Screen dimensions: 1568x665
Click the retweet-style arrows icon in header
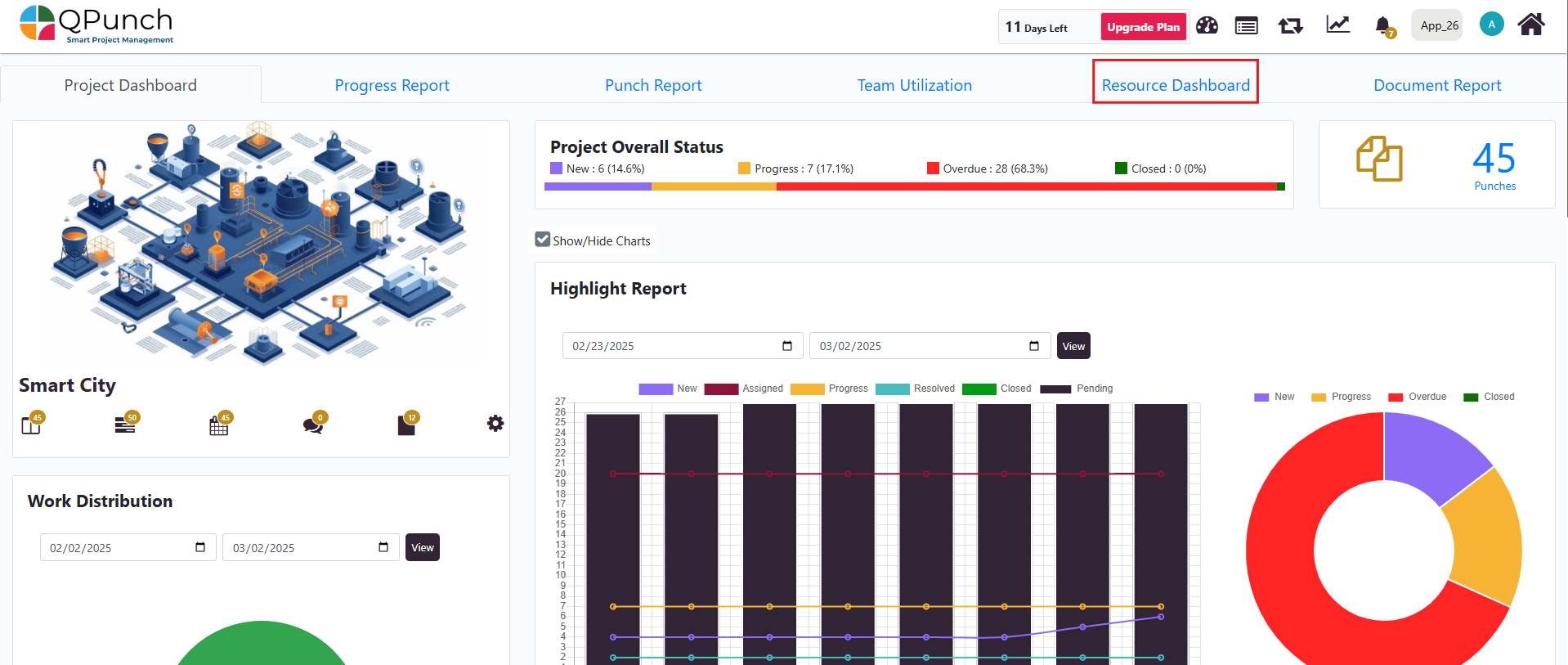pos(1291,26)
